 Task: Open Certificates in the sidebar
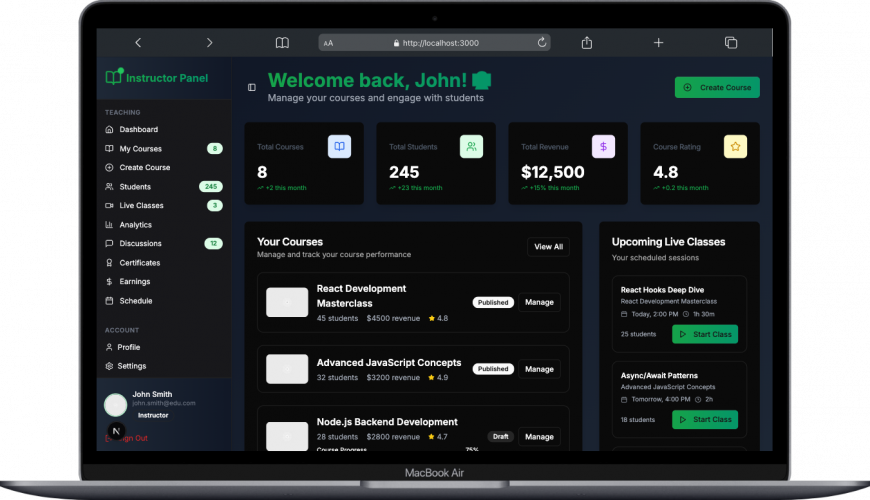click(x=164, y=262)
